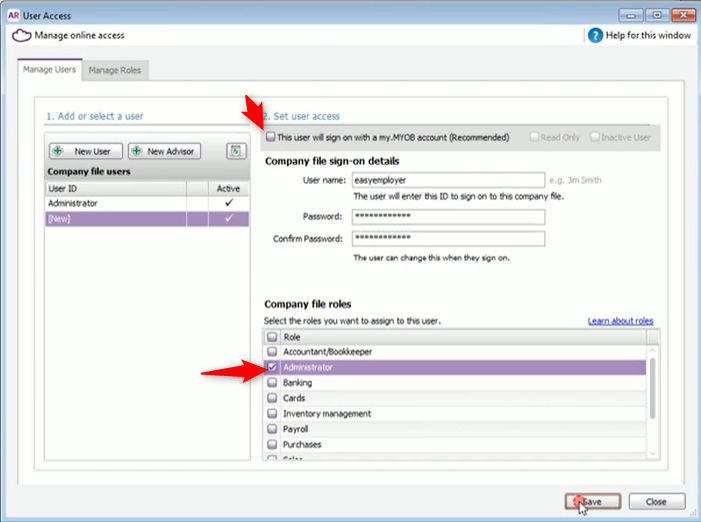Tick the Cards role checkbox

point(272,398)
